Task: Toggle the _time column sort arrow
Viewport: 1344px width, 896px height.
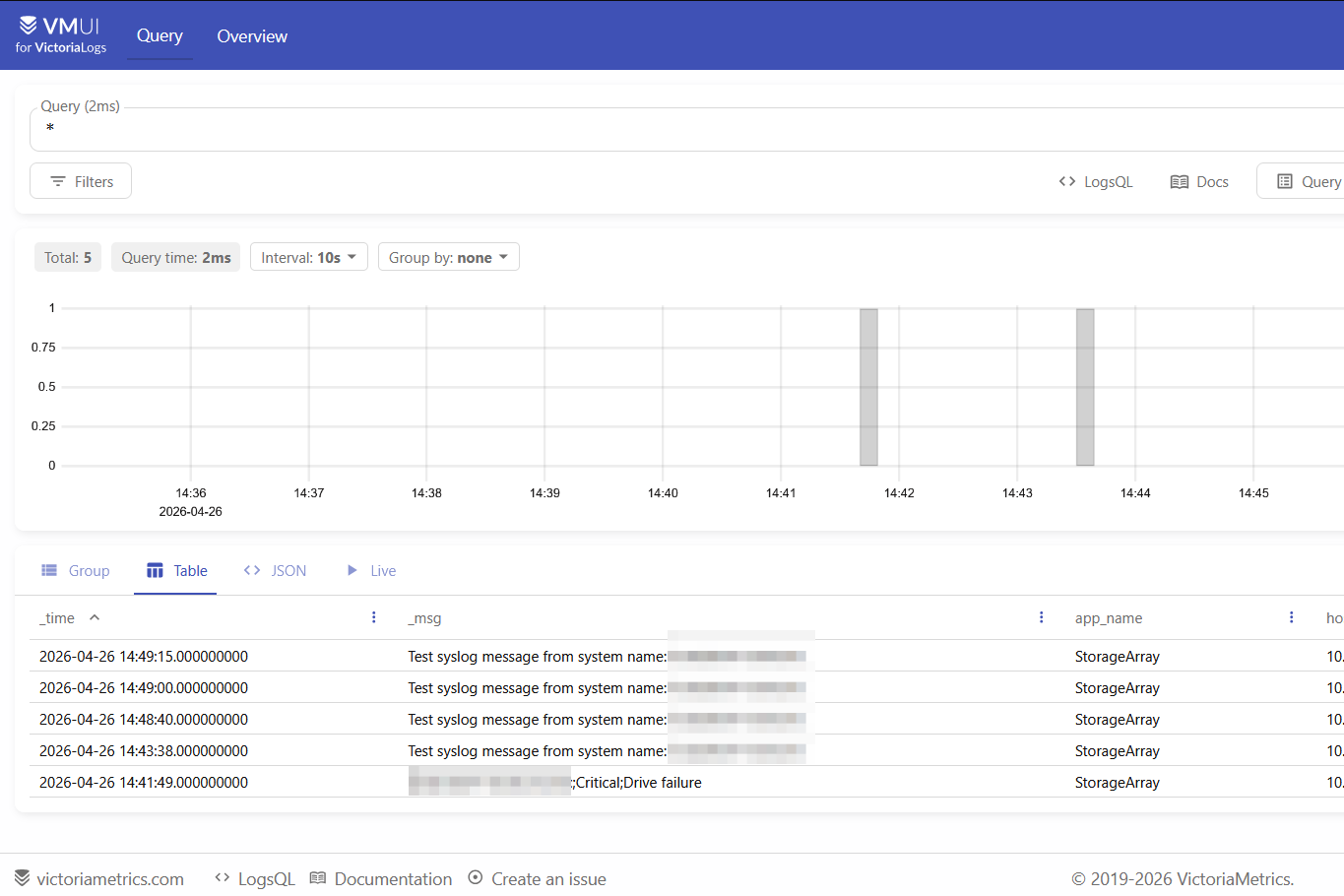Action: [95, 617]
